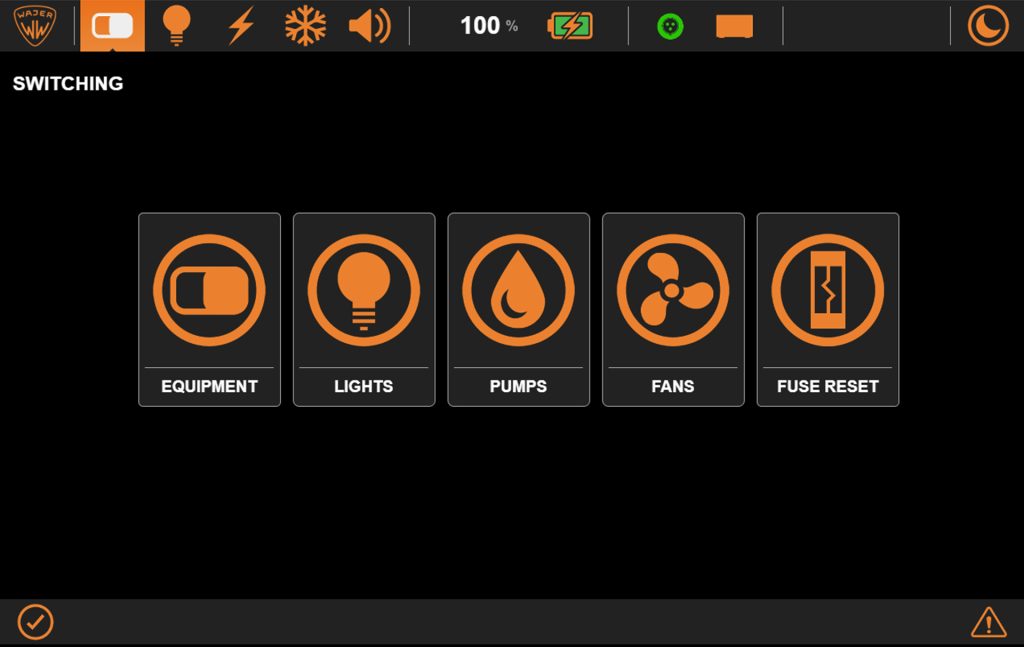Screen dimensions: 1024x647
Task: Open the audio speaker section
Action: (x=369, y=26)
